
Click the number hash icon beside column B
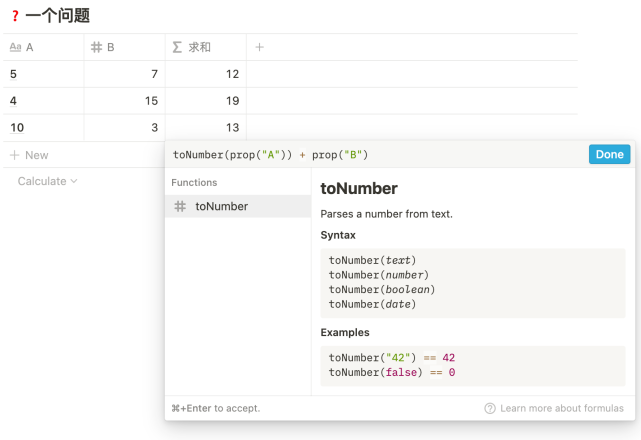[96, 47]
